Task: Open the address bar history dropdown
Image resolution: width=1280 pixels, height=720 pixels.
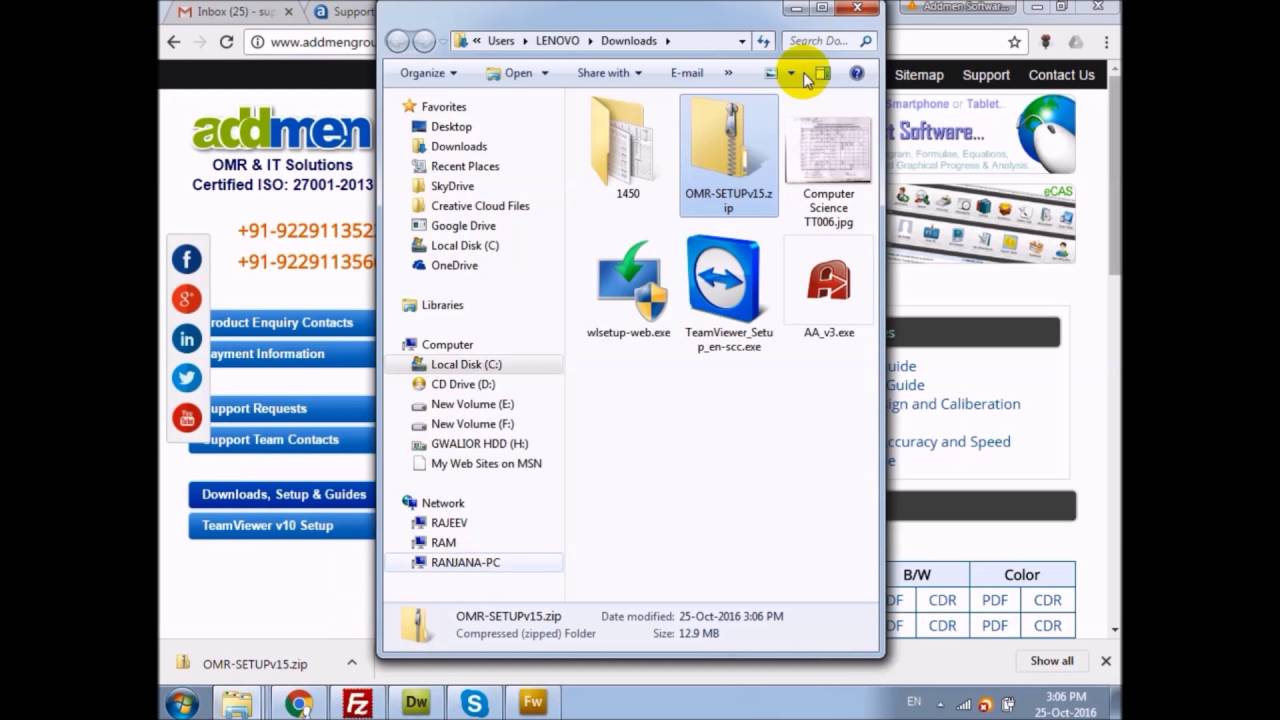Action: tap(742, 41)
